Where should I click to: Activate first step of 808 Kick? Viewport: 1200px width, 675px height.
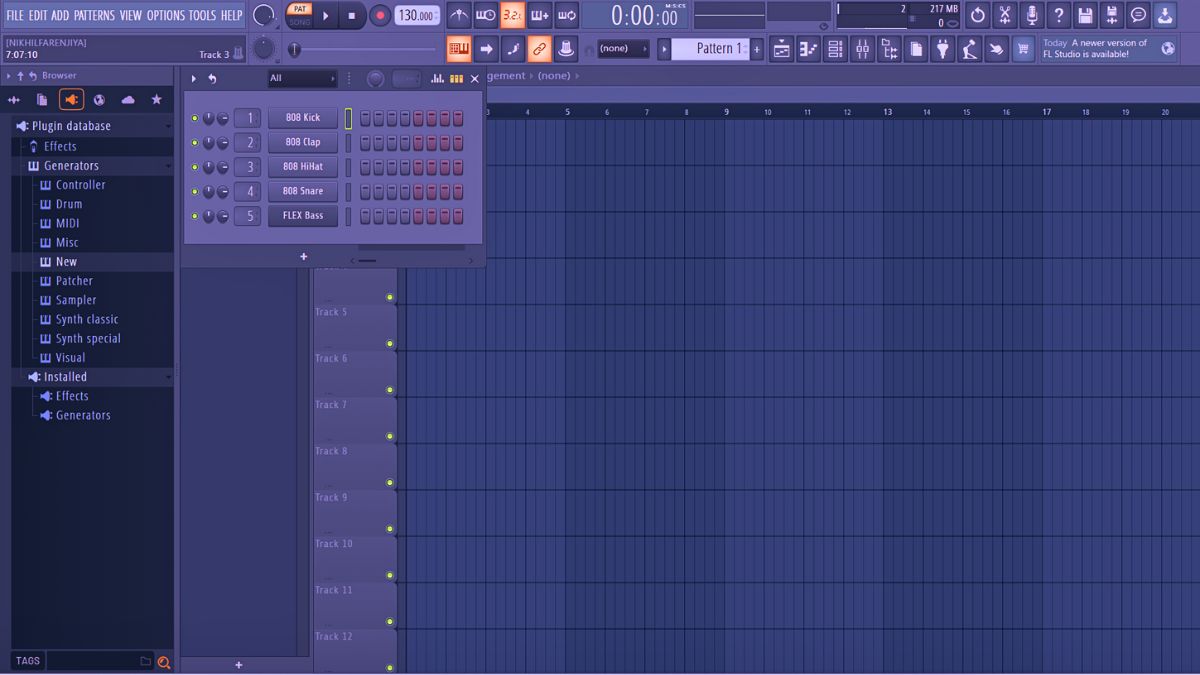[365, 118]
